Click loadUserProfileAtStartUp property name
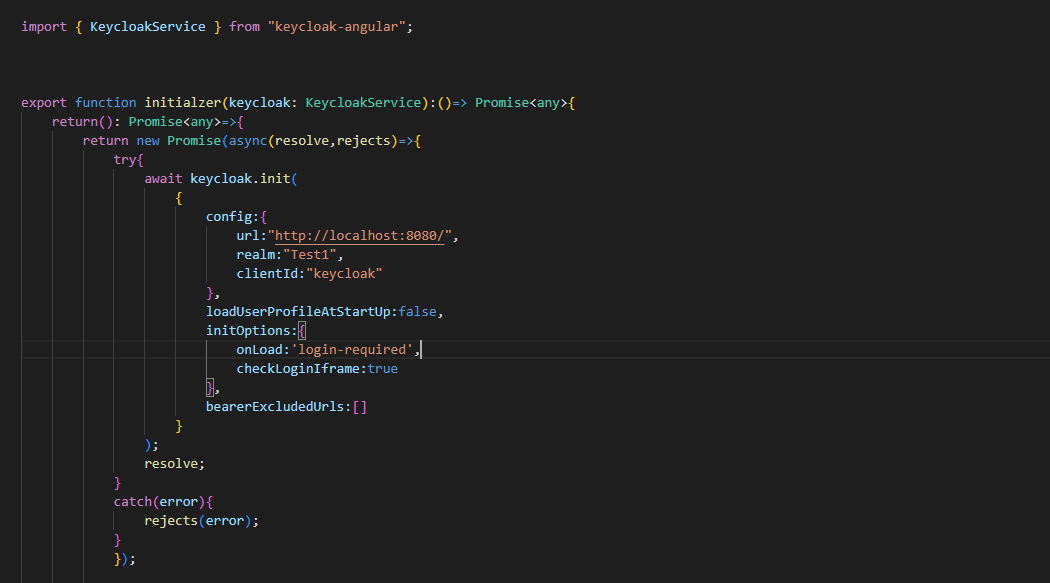This screenshot has width=1050, height=583. tap(298, 312)
